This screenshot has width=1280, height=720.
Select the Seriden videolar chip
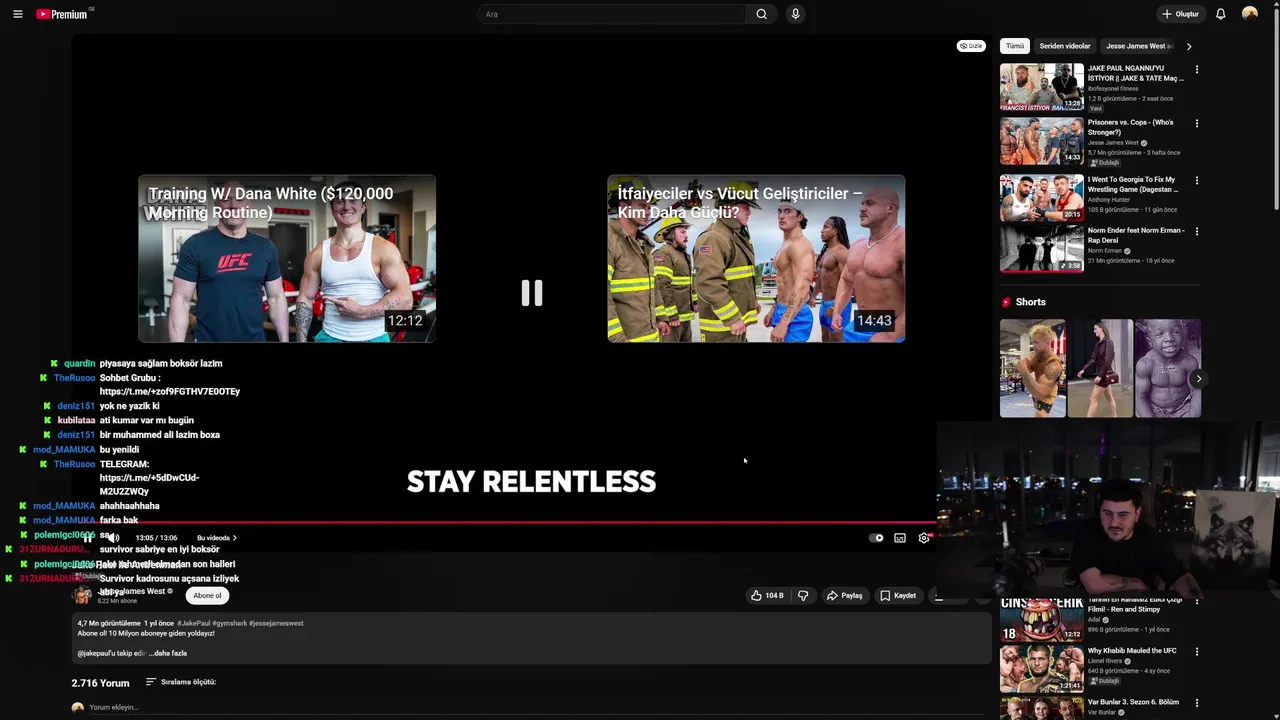[1065, 46]
